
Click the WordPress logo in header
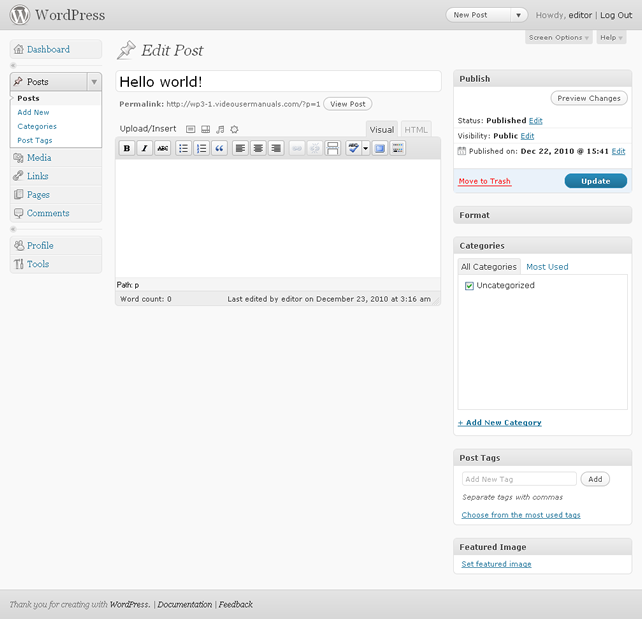pyautogui.click(x=20, y=15)
